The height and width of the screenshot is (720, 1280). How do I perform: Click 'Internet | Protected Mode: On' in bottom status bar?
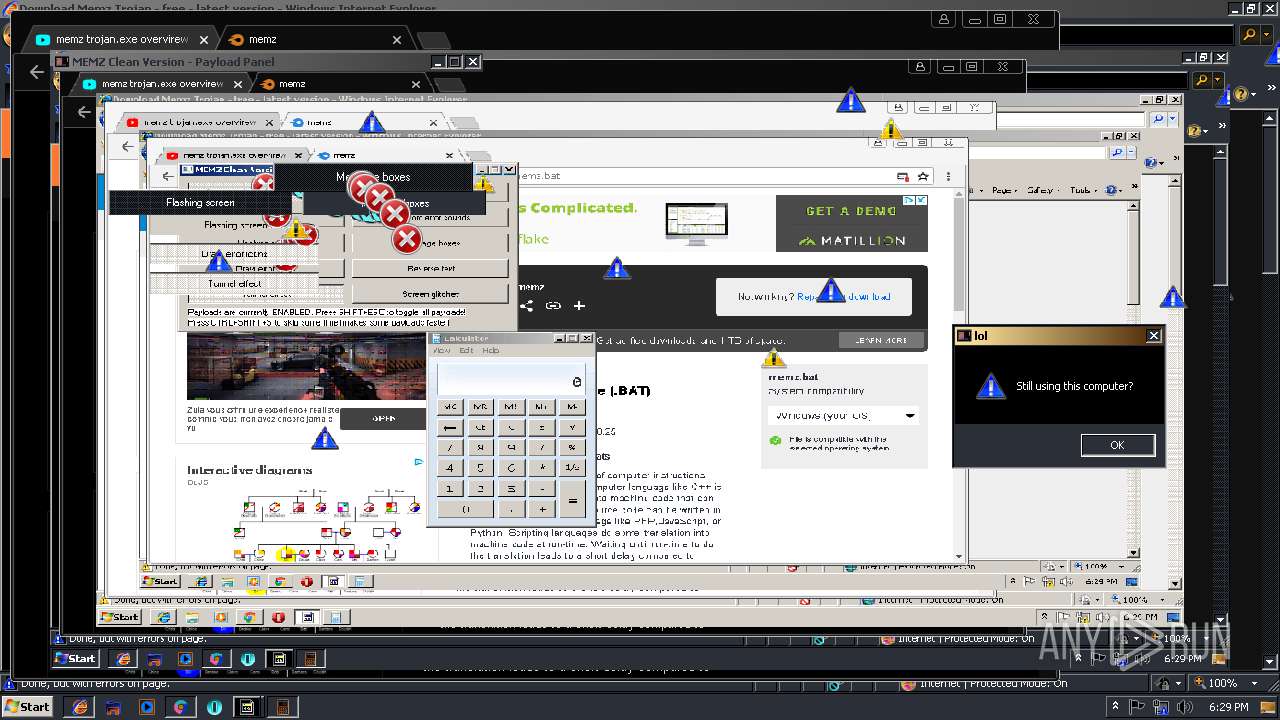(x=985, y=684)
